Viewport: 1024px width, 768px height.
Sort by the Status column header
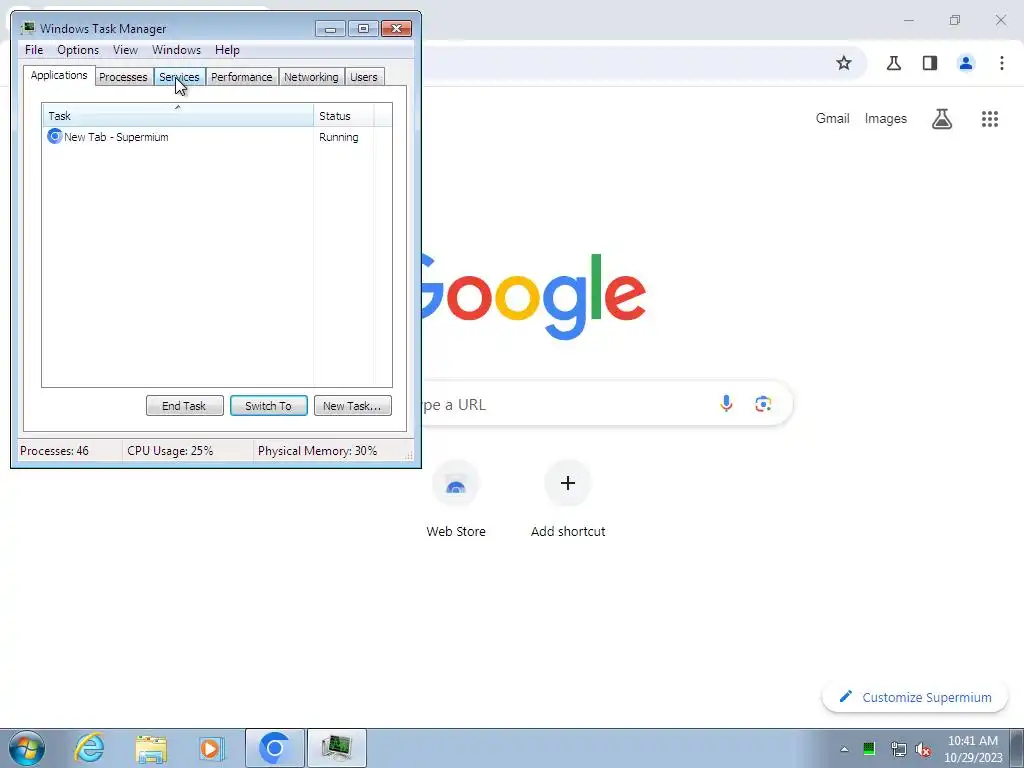tap(344, 116)
